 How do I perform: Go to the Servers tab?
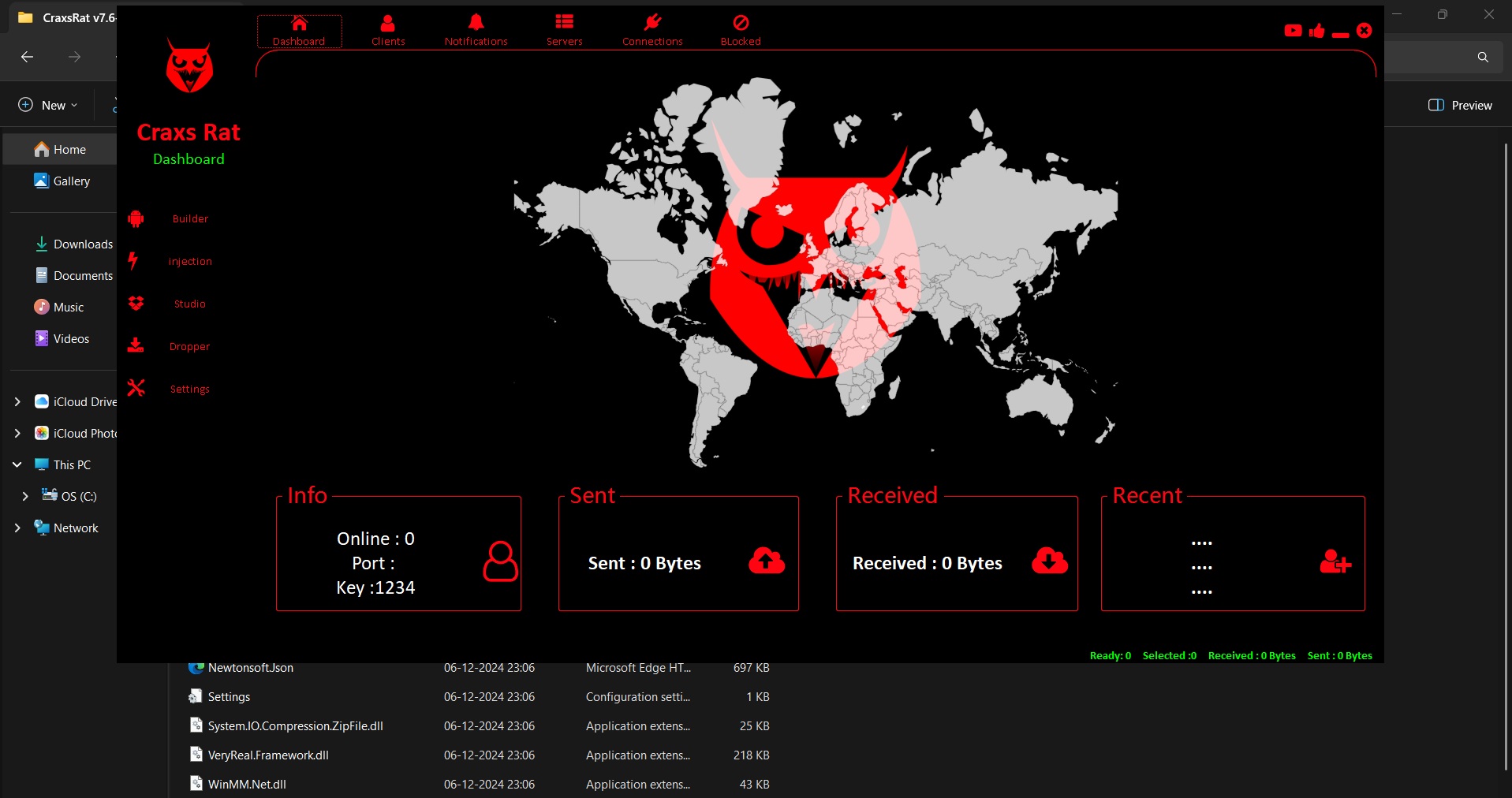pyautogui.click(x=564, y=32)
